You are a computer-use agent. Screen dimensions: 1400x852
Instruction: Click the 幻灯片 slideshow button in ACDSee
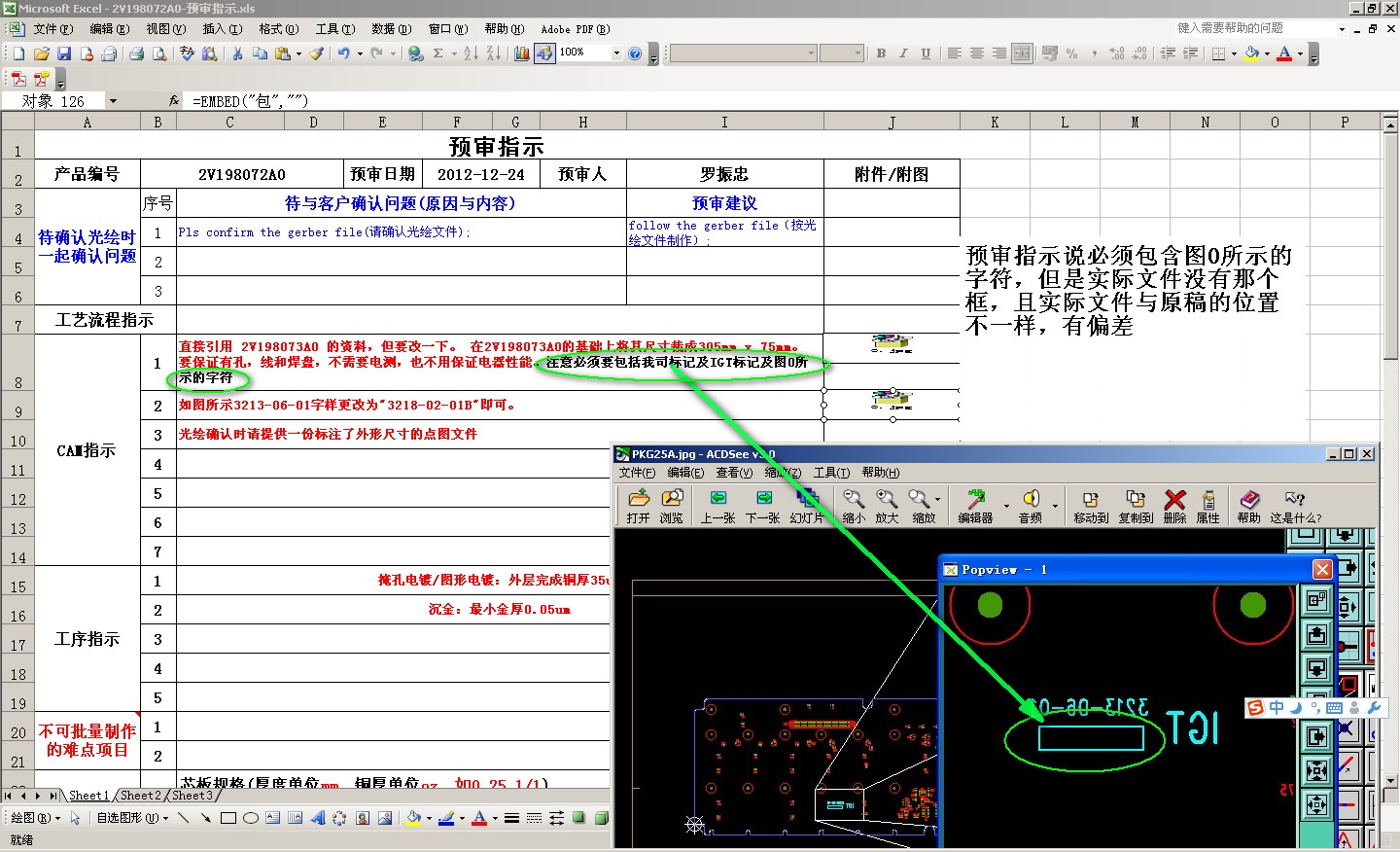click(807, 507)
